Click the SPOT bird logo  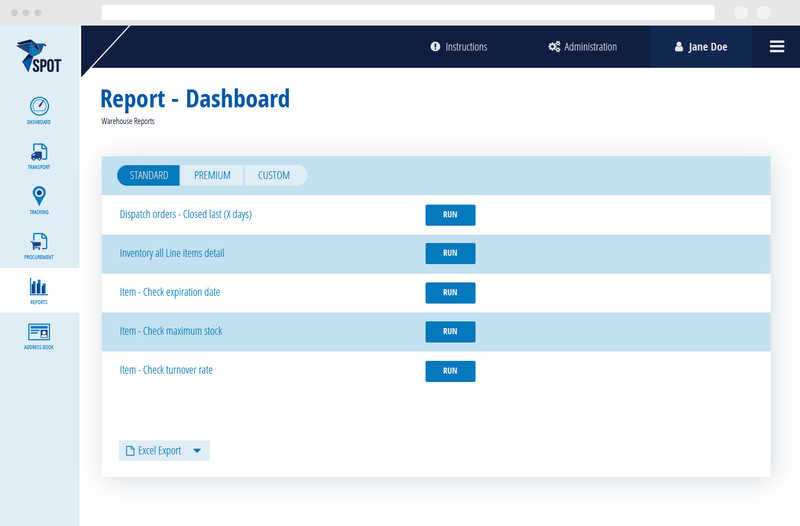[39, 56]
